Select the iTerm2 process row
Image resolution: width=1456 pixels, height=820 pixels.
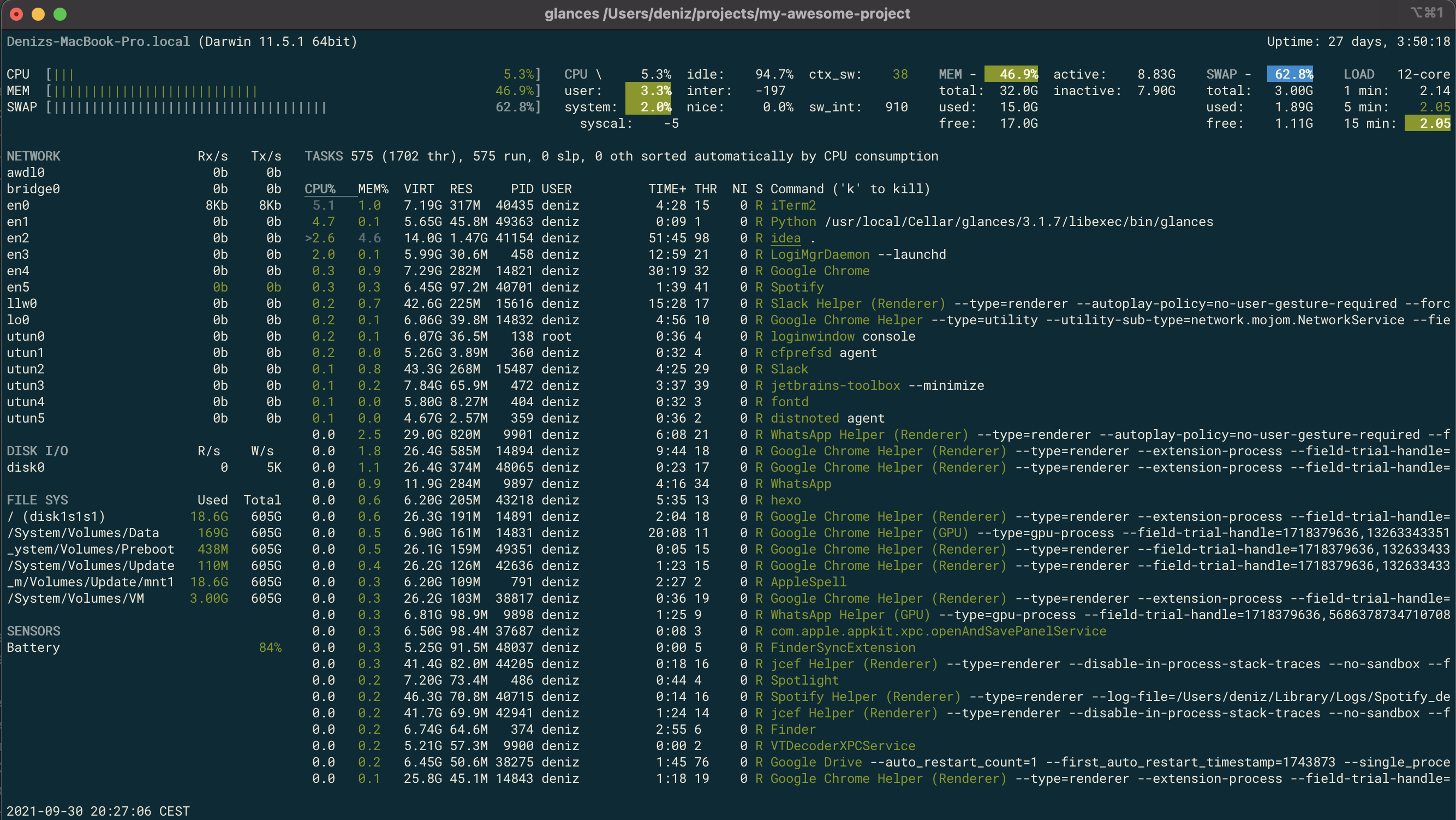click(x=793, y=205)
